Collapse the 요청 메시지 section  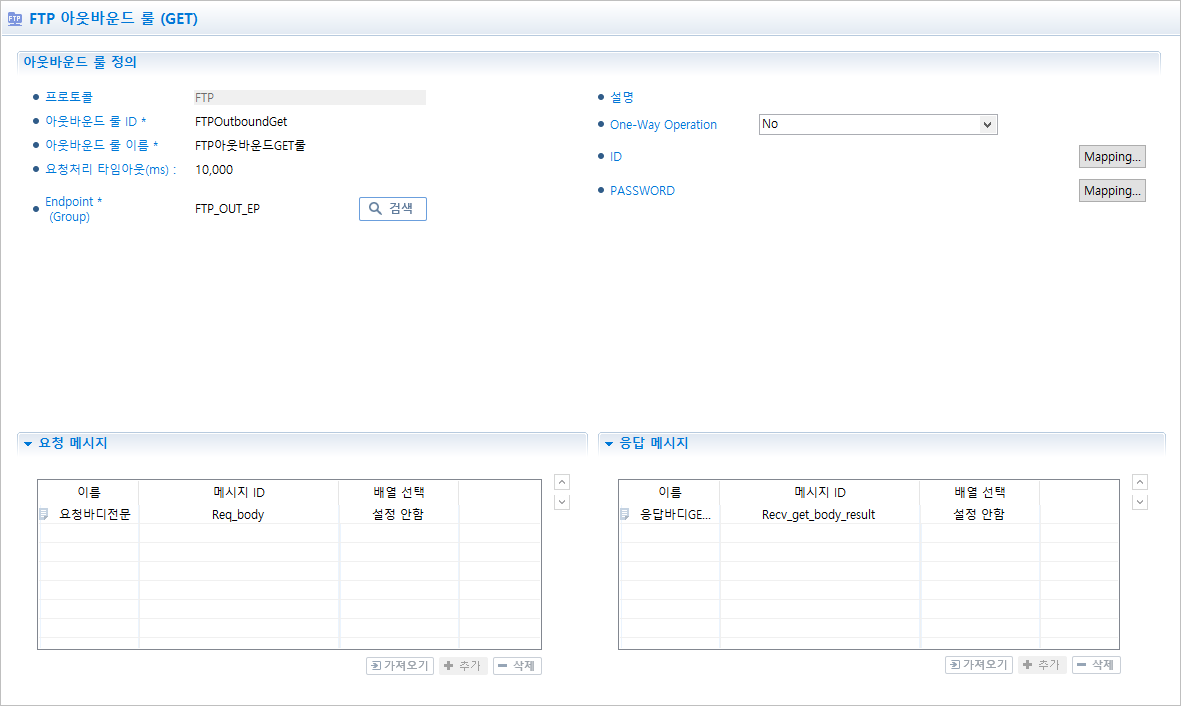pos(28,443)
